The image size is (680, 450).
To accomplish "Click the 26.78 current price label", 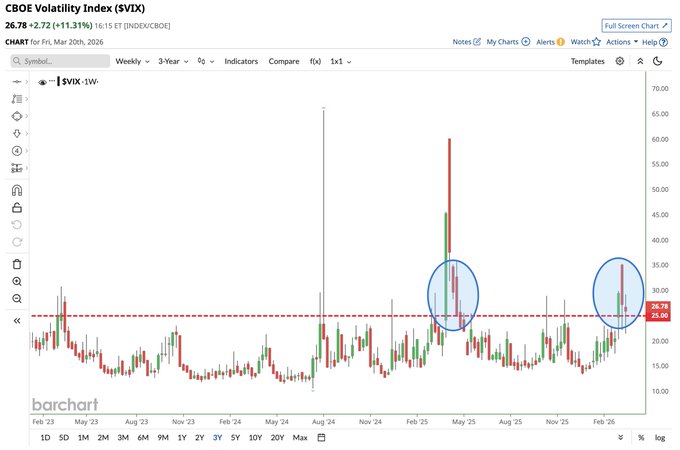I will (x=659, y=306).
